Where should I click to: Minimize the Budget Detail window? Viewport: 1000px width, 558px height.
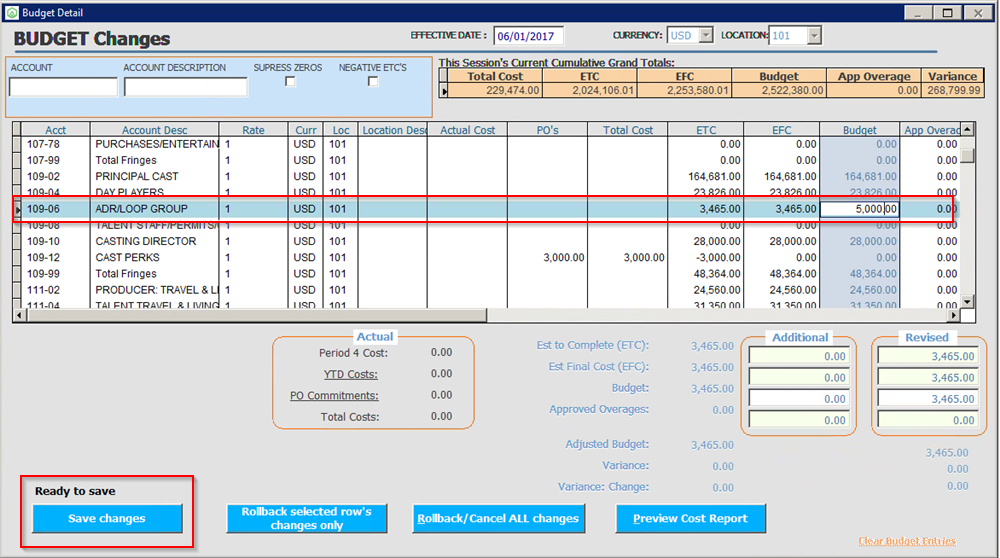pyautogui.click(x=918, y=13)
